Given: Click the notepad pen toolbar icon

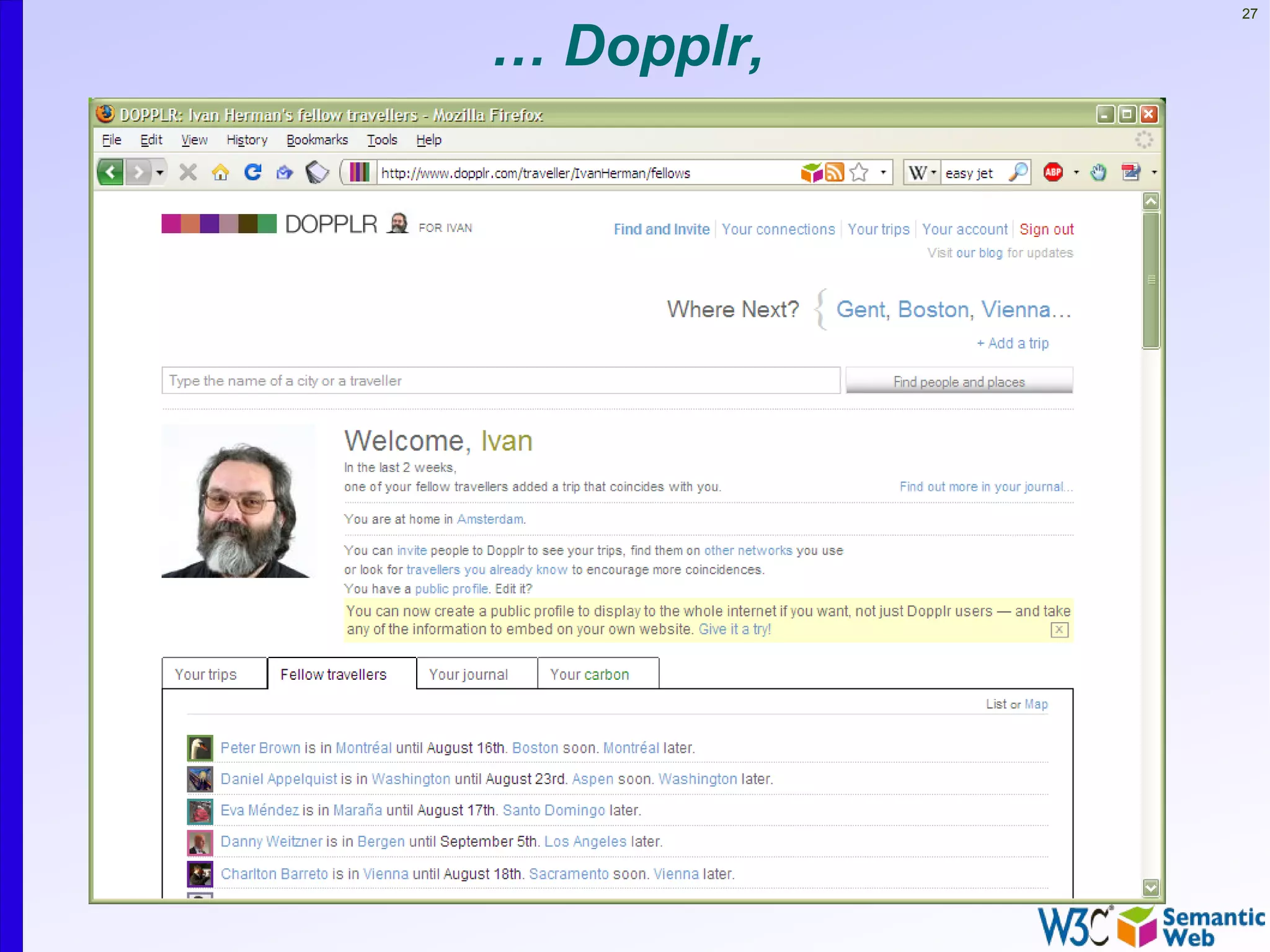Looking at the screenshot, I should [1131, 172].
